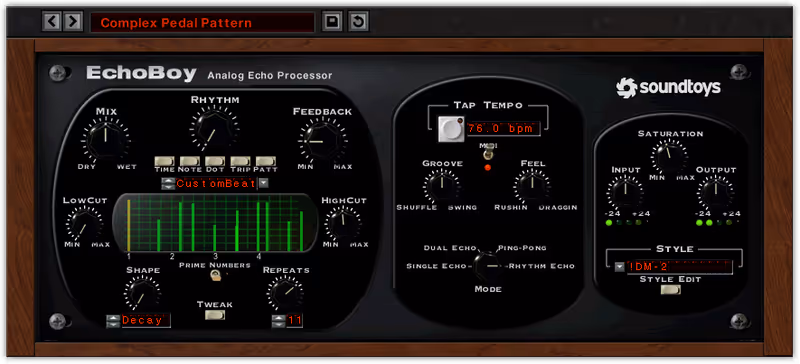Open the CustomBeat pattern dropdown arrow
The image size is (800, 364).
(263, 183)
